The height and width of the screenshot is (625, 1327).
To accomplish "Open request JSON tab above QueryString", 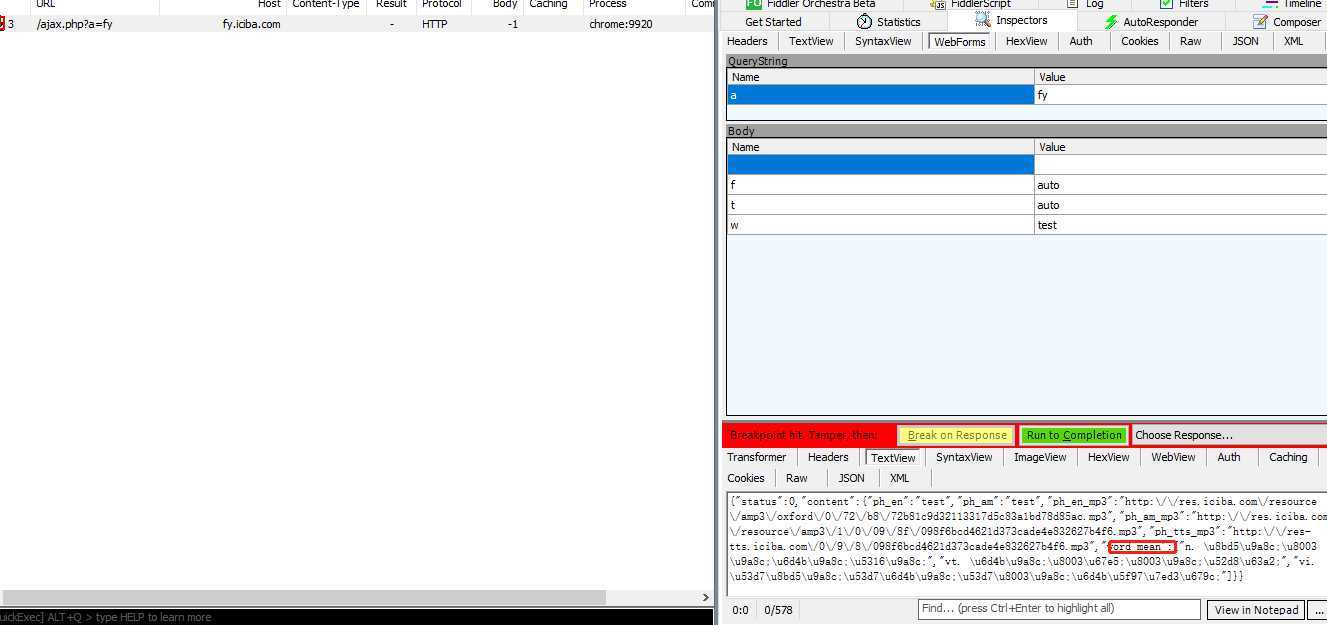I will click(1245, 41).
